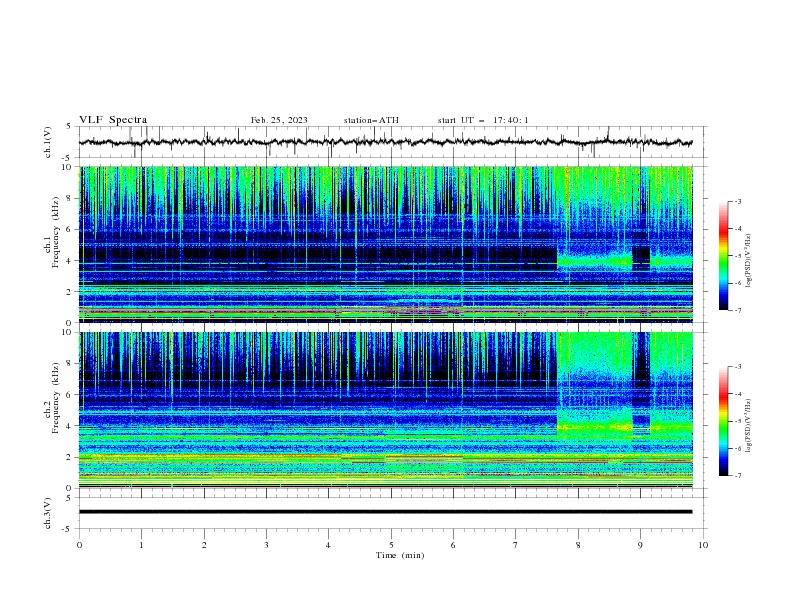Click time axis tick label "0"
This screenshot has width=792, height=612.
tap(79, 545)
